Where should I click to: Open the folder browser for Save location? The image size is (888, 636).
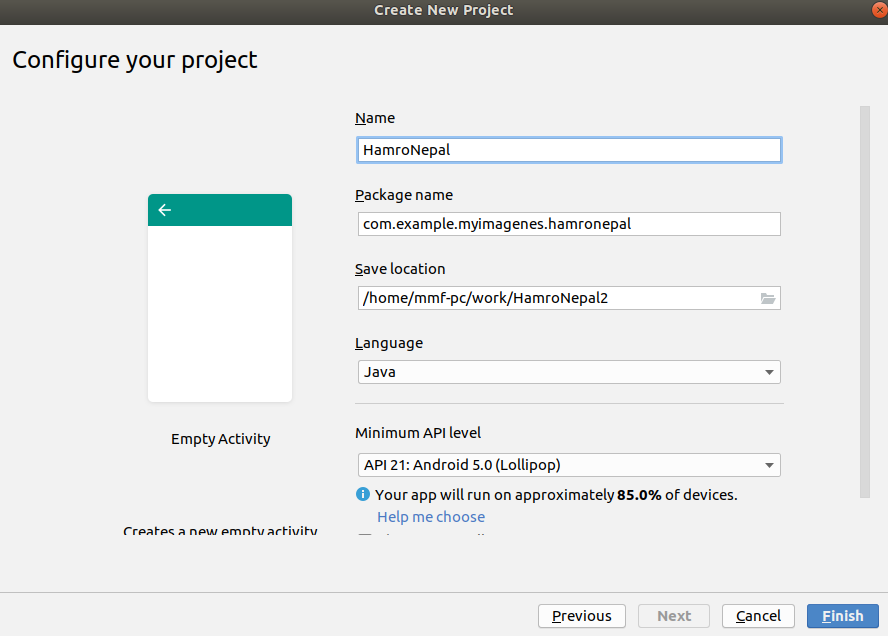click(768, 297)
